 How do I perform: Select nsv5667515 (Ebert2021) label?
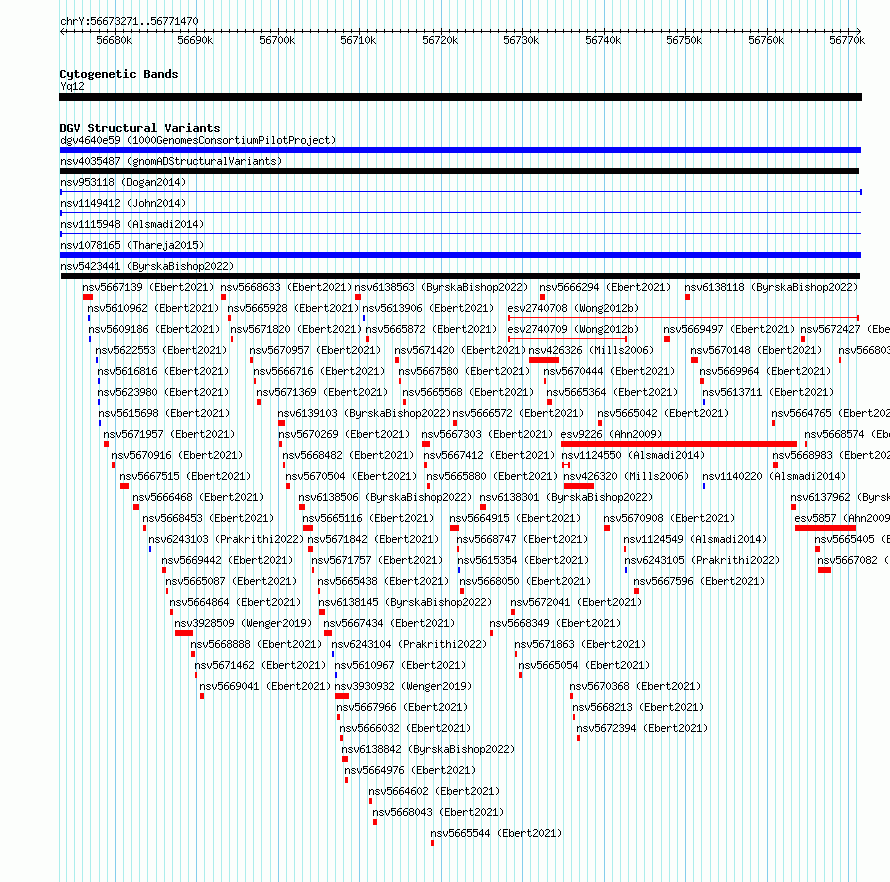point(185,476)
